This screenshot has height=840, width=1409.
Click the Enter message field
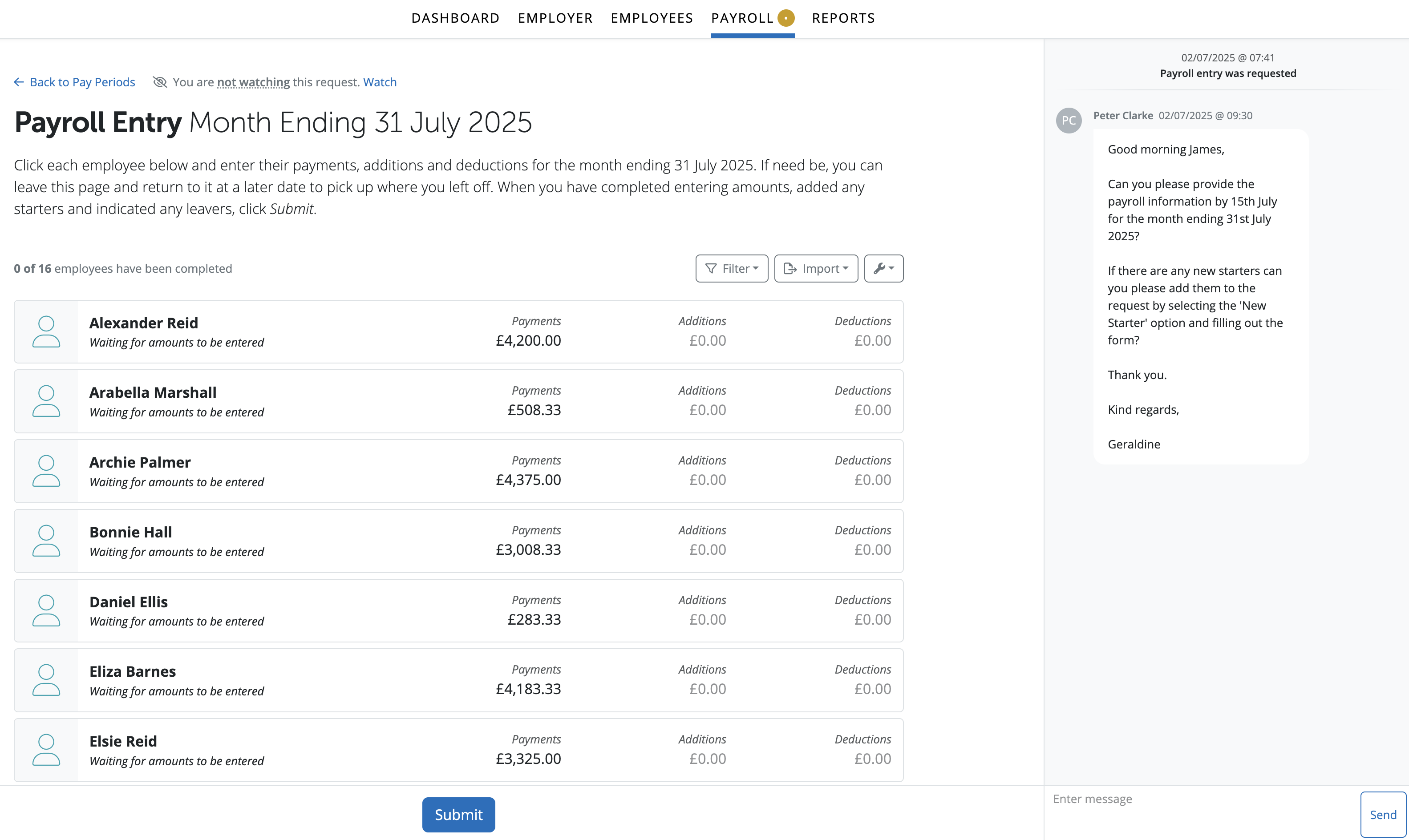(x=1200, y=812)
